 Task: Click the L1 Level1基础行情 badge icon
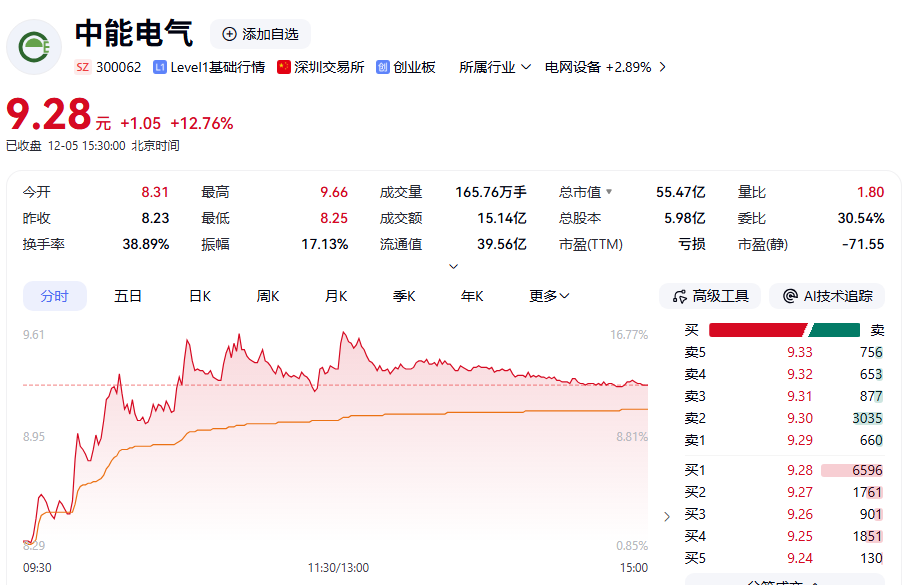(160, 67)
